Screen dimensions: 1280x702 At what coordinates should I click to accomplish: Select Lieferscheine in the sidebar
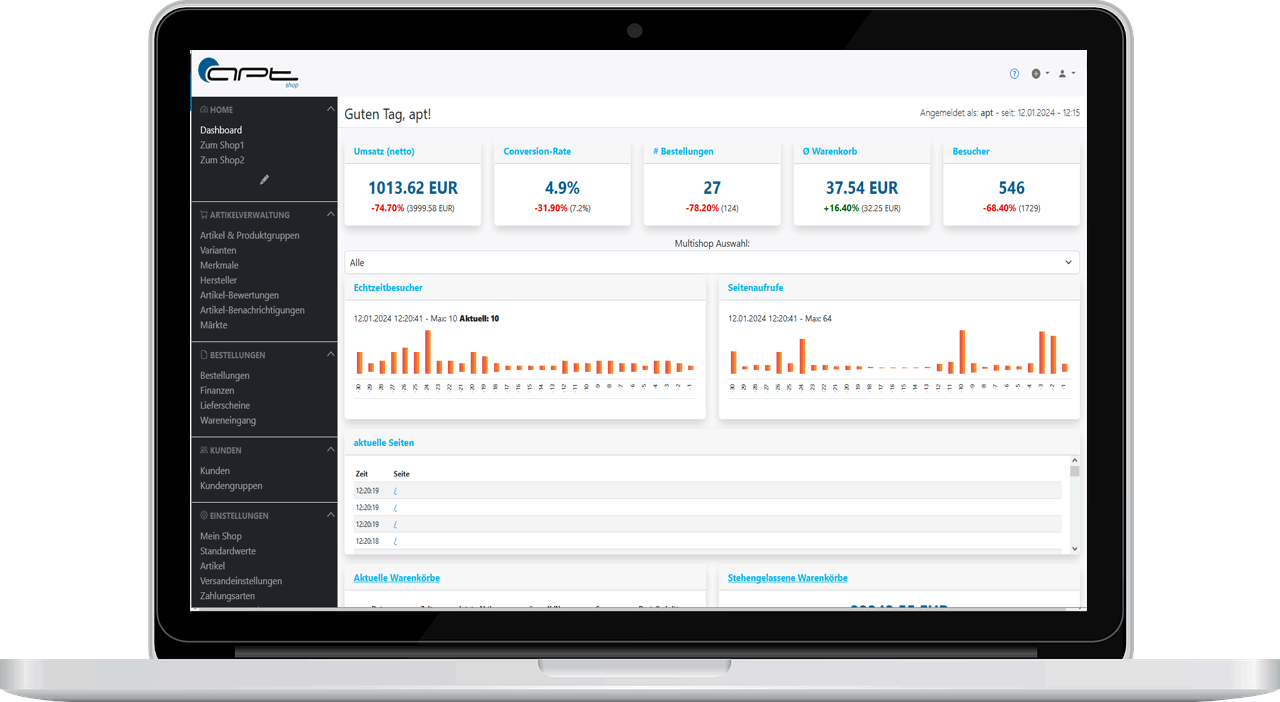[x=225, y=406]
